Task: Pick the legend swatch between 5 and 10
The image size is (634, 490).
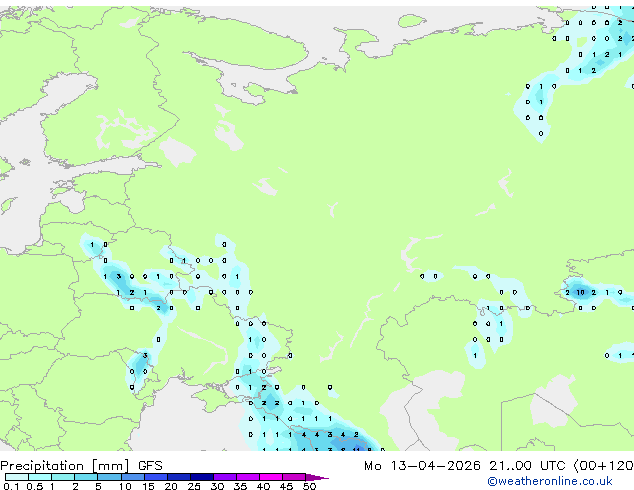Action: [x=109, y=477]
